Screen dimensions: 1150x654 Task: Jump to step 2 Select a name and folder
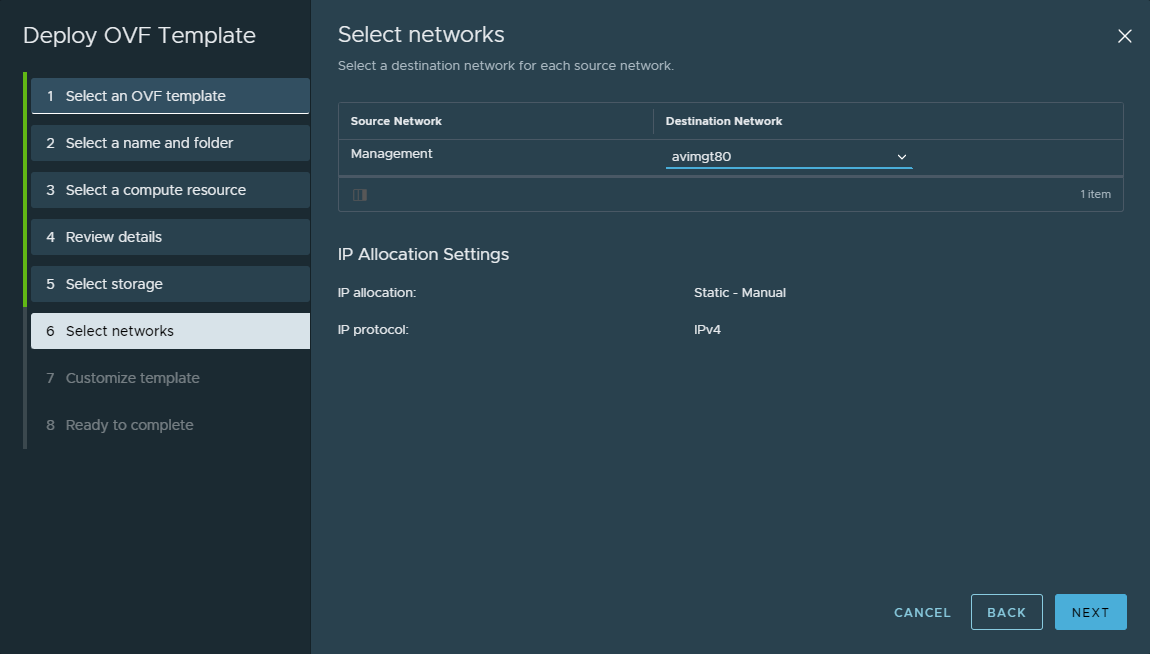[170, 143]
